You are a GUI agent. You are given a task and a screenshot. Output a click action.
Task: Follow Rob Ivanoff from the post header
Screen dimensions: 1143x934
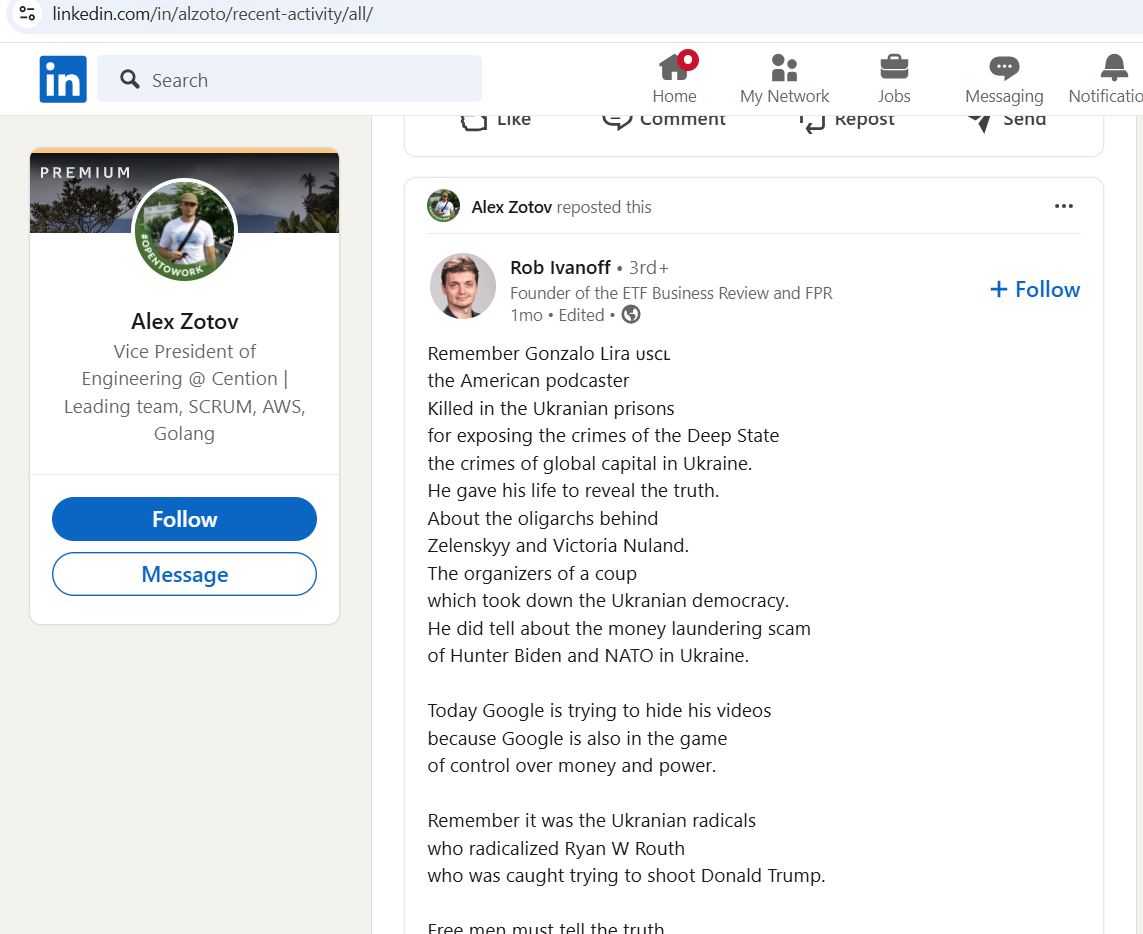pyautogui.click(x=1035, y=289)
